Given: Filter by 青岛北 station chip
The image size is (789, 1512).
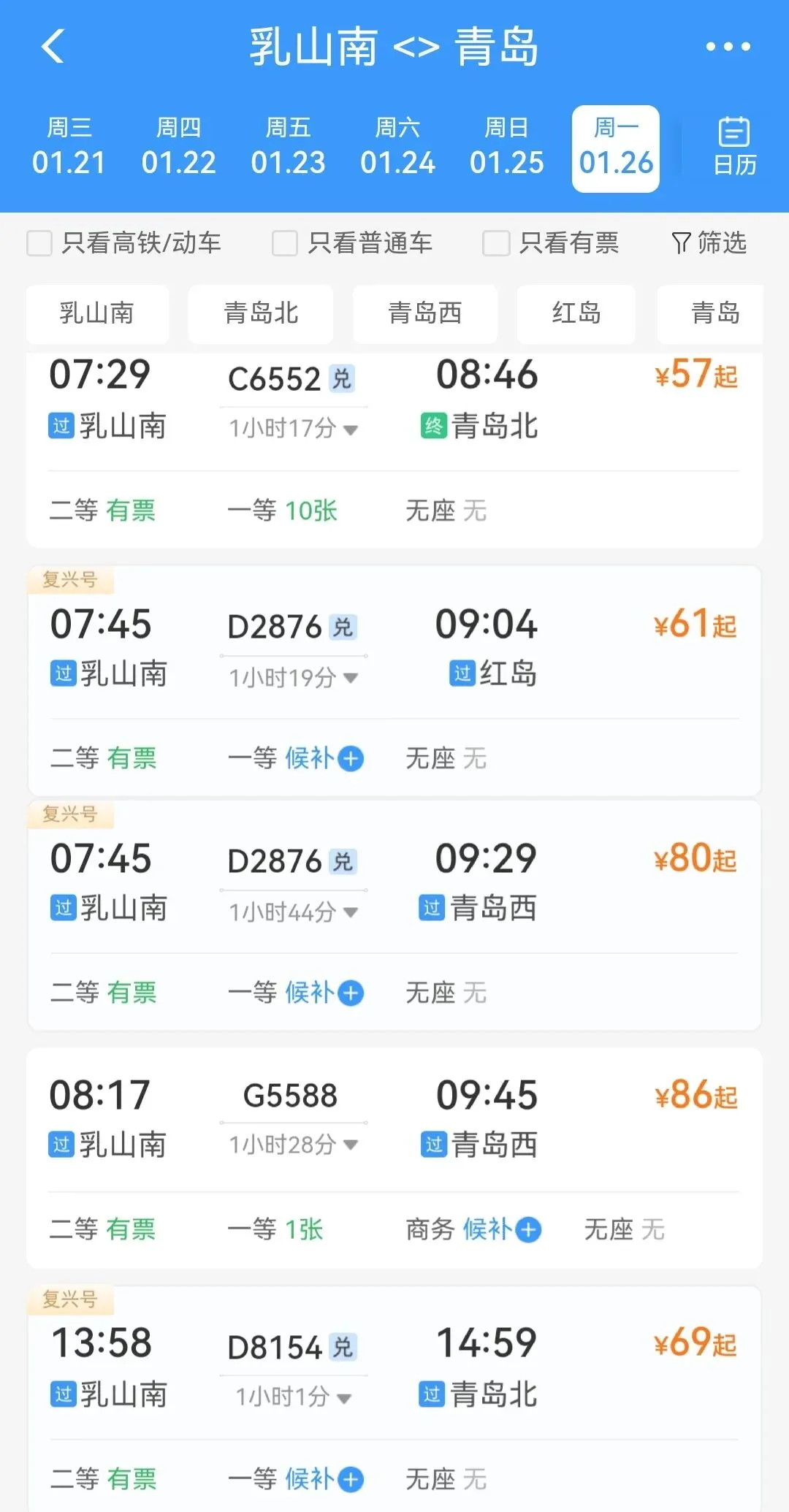Looking at the screenshot, I should pos(261,313).
